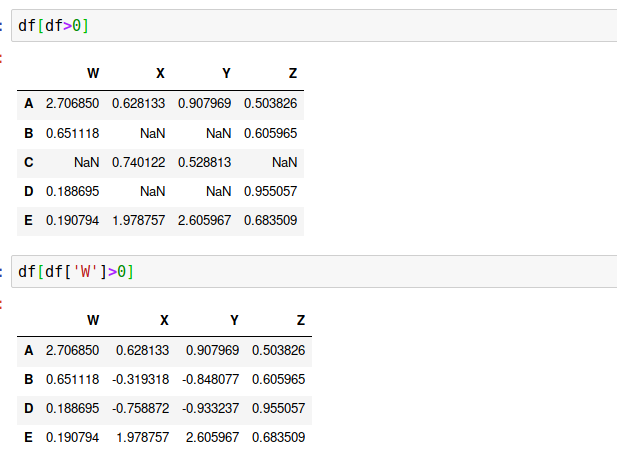
Task: Click row label A in first table
Action: (28, 103)
